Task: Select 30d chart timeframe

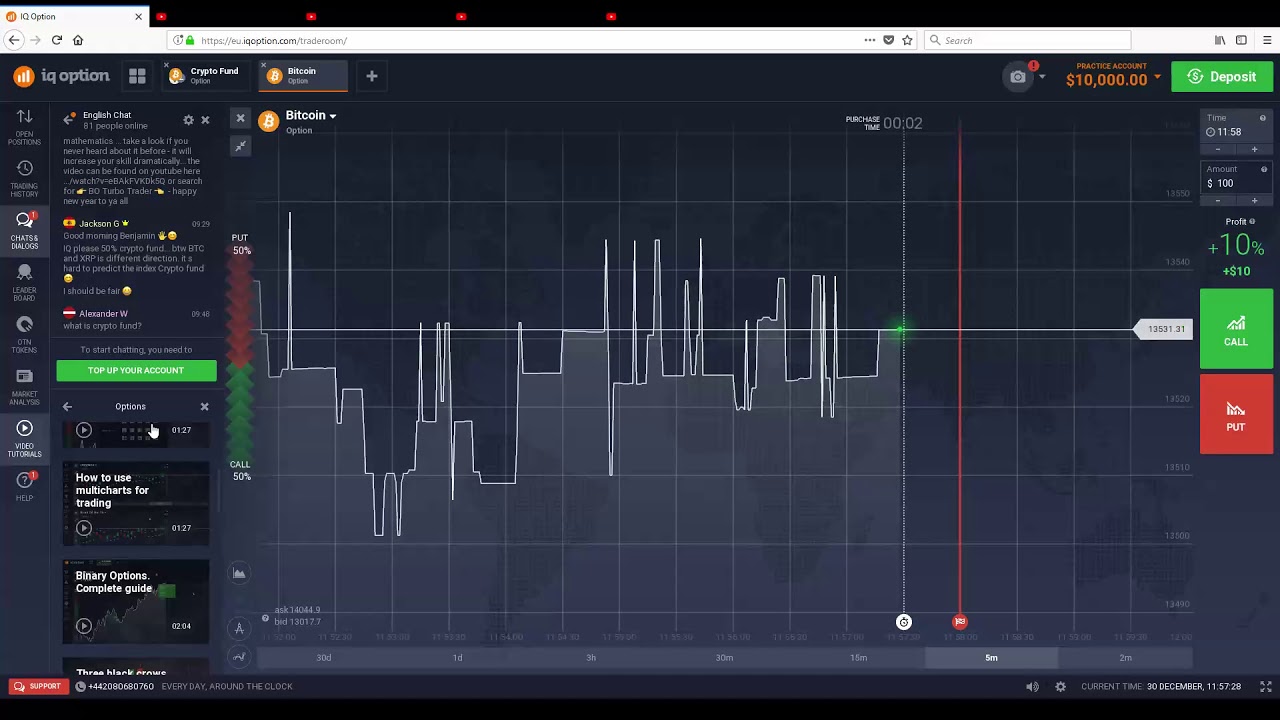Action: (324, 658)
